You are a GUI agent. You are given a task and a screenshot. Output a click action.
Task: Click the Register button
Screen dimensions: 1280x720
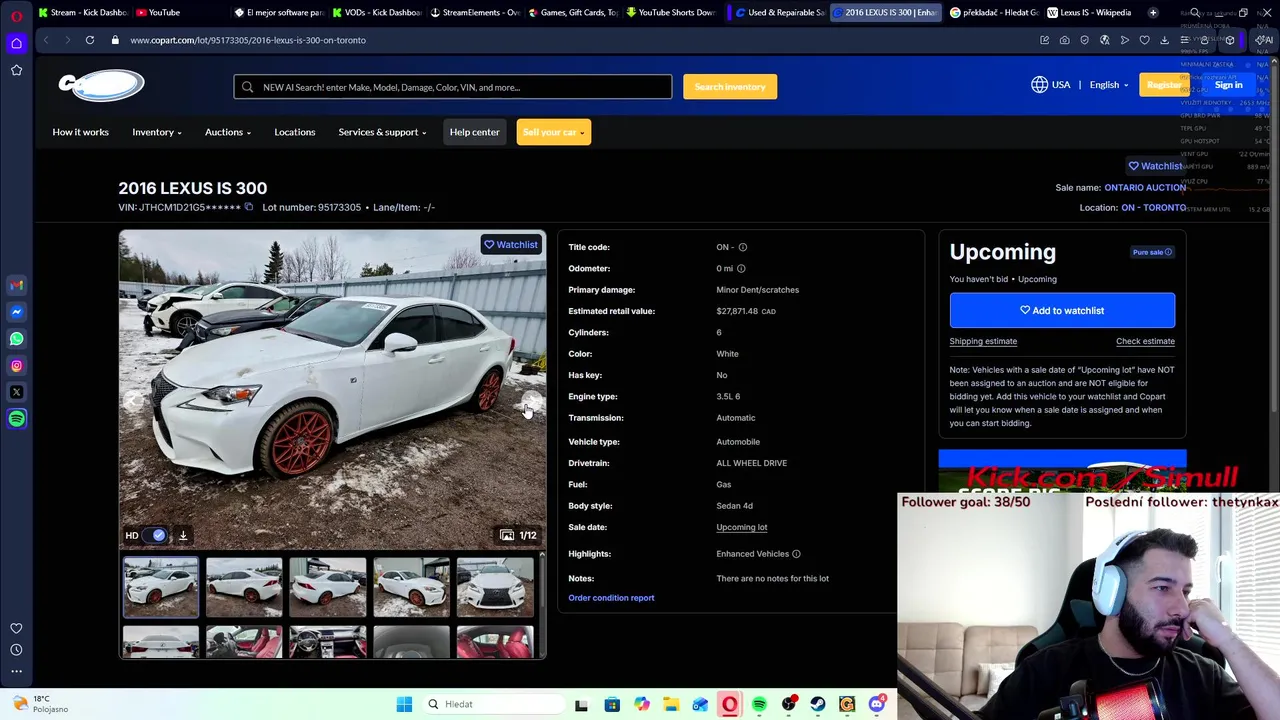click(1163, 85)
